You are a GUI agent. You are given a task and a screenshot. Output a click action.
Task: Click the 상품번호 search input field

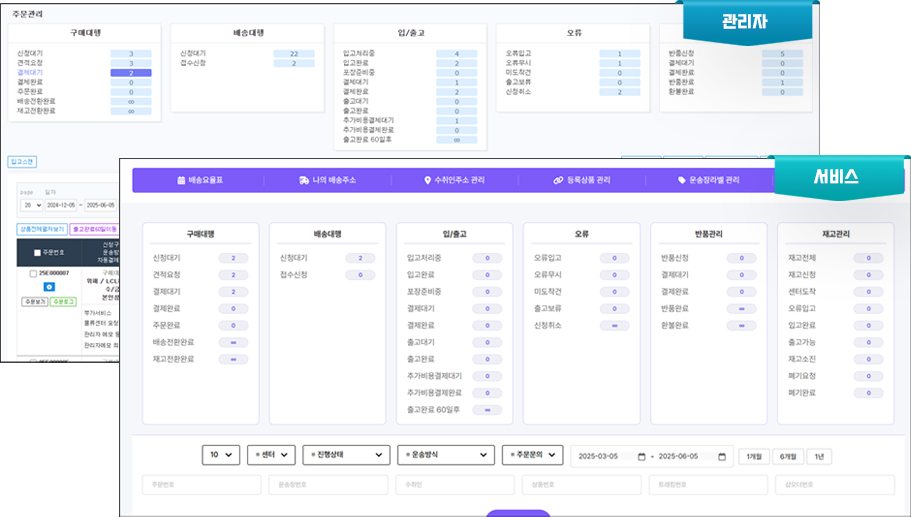point(582,484)
